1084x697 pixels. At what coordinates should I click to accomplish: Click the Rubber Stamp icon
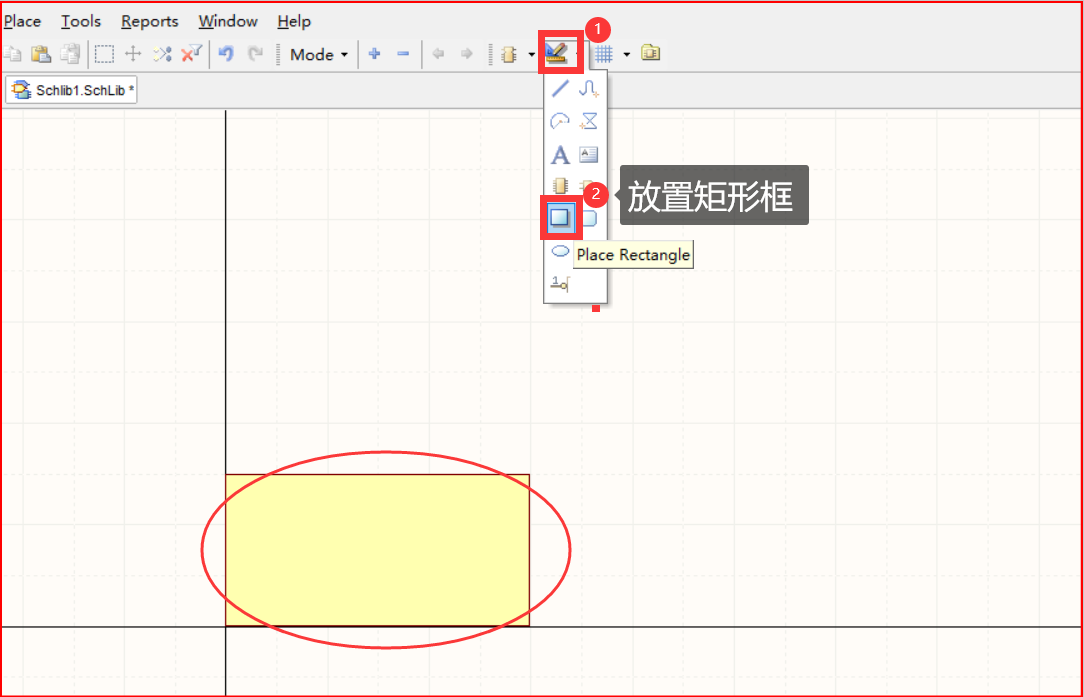(x=70, y=54)
